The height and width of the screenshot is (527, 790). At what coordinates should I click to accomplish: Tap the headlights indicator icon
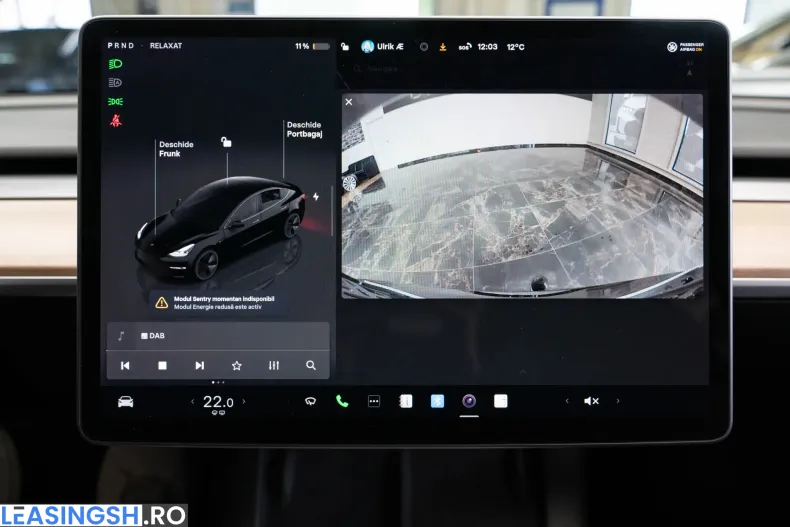[x=115, y=64]
